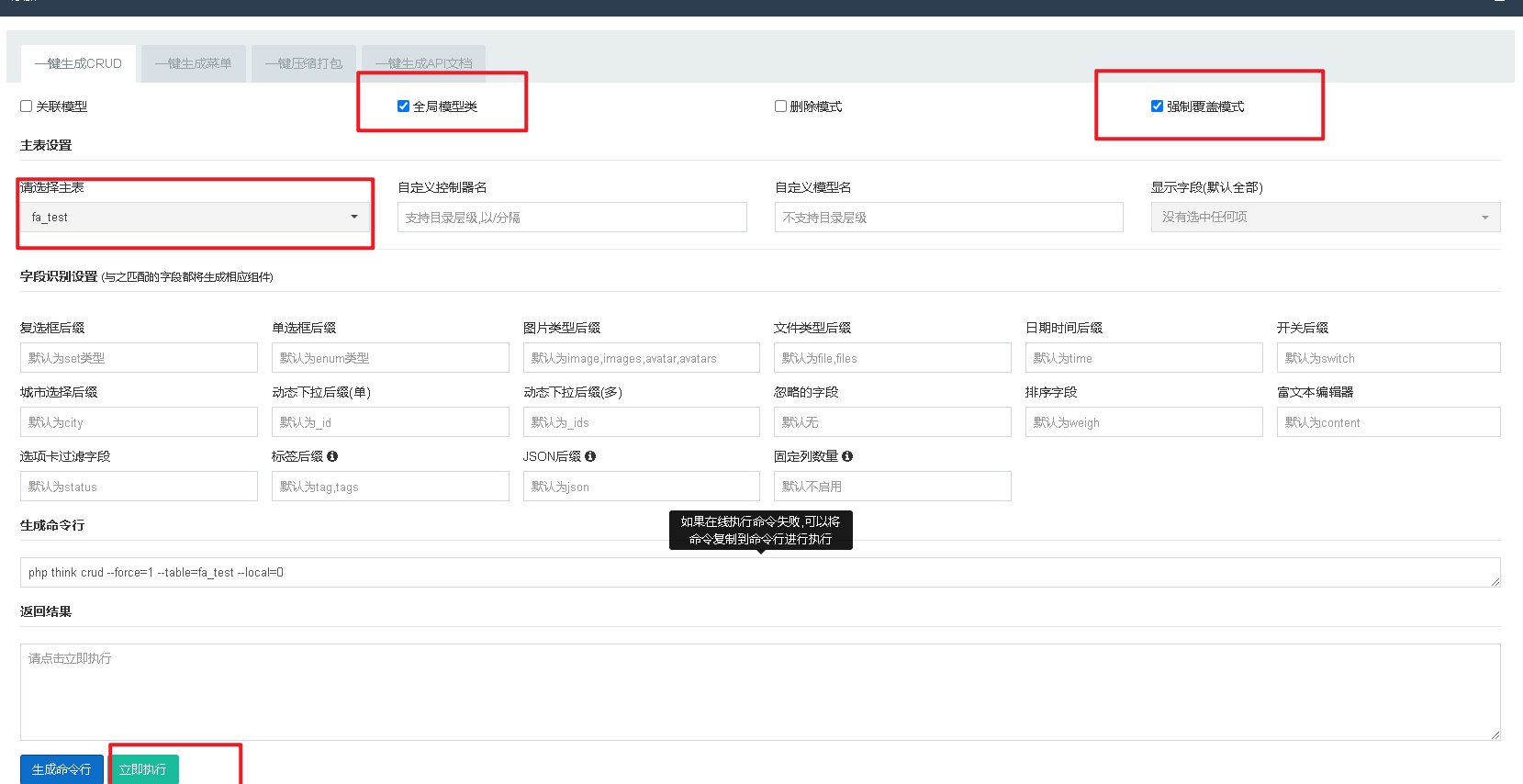
Task: Click the JSON后缀 input field
Action: pos(642,487)
